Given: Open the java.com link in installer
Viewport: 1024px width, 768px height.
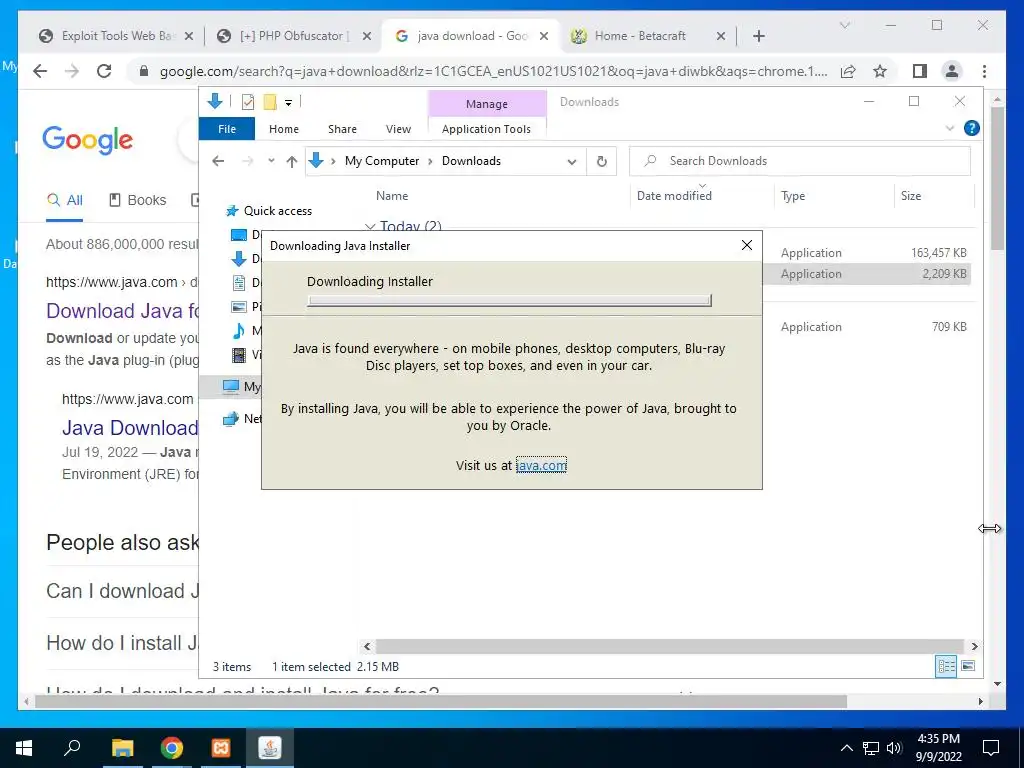Looking at the screenshot, I should [541, 465].
